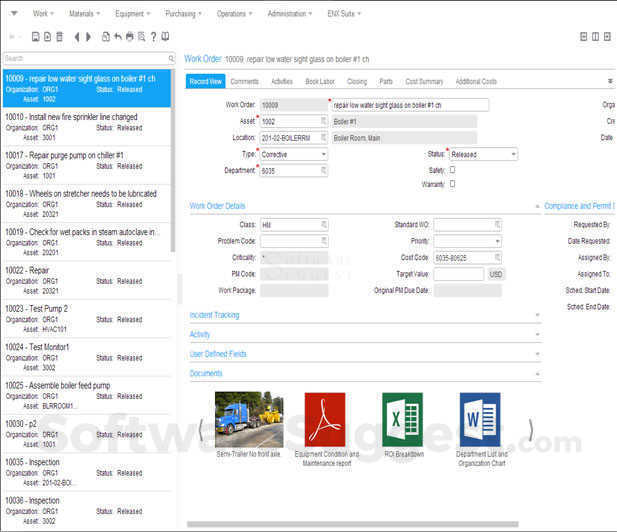Click the search magnifier in list search box
Image resolution: width=617 pixels, height=532 pixels.
pyautogui.click(x=171, y=58)
